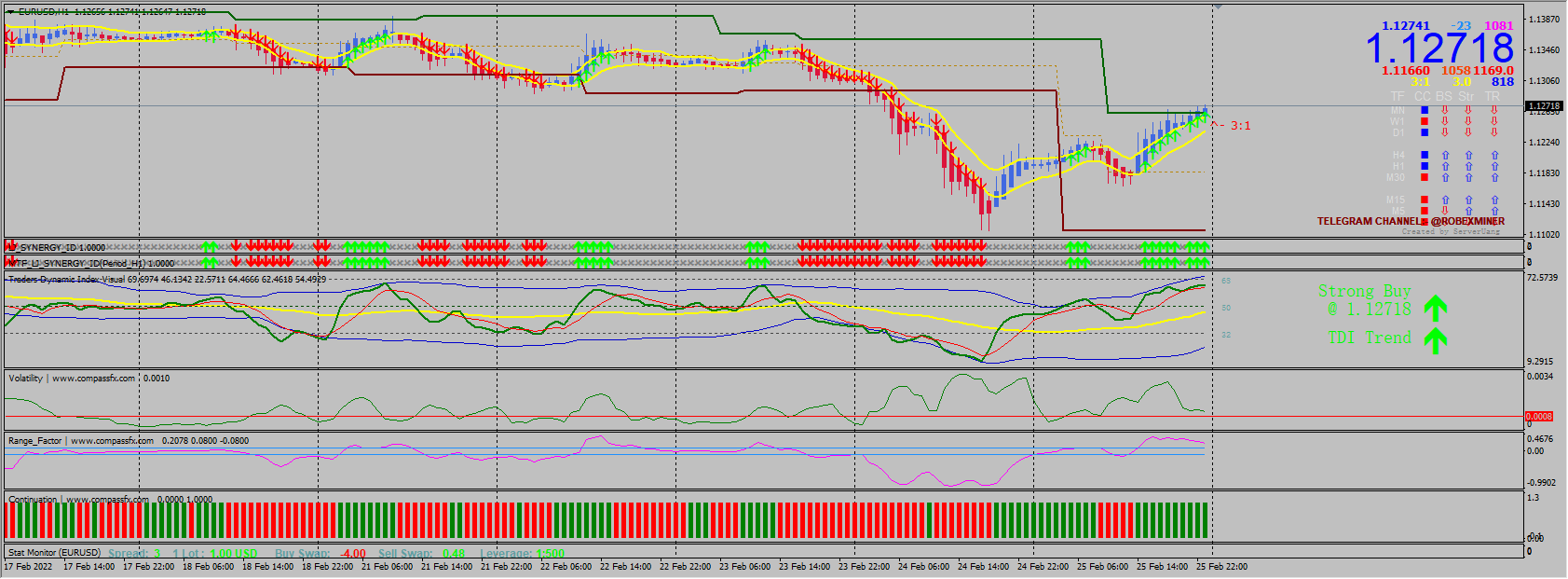The image size is (1568, 579).
Task: Click the MN row BS down arrow
Action: tap(1445, 110)
